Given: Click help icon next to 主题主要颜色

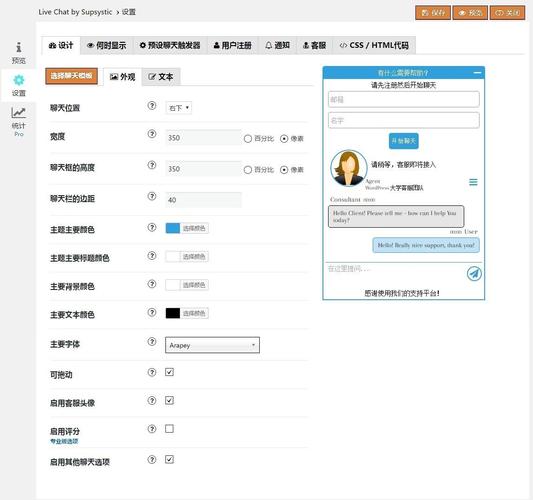Looking at the screenshot, I should pyautogui.click(x=152, y=227).
